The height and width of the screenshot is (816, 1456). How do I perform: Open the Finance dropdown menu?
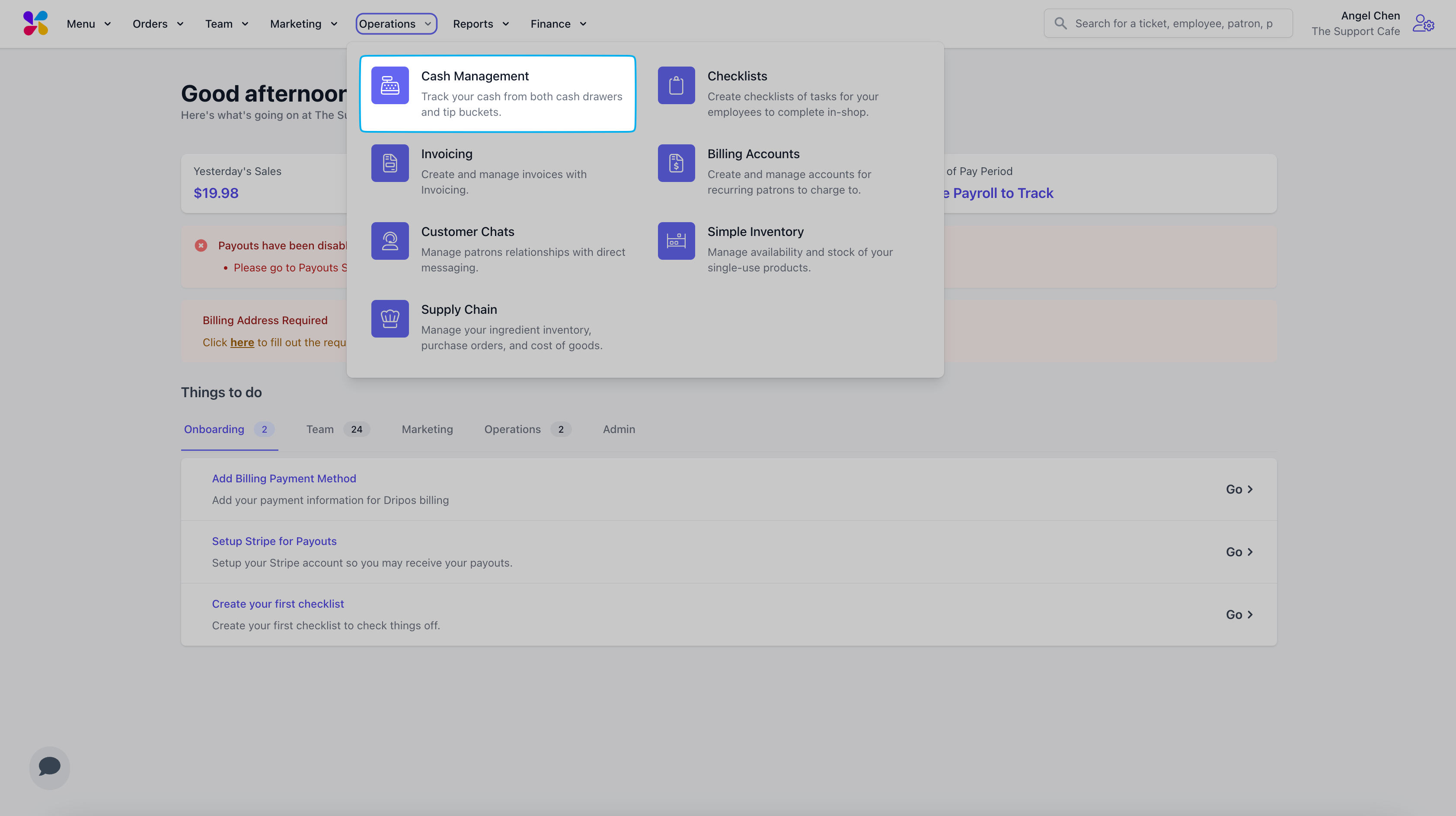tap(558, 24)
